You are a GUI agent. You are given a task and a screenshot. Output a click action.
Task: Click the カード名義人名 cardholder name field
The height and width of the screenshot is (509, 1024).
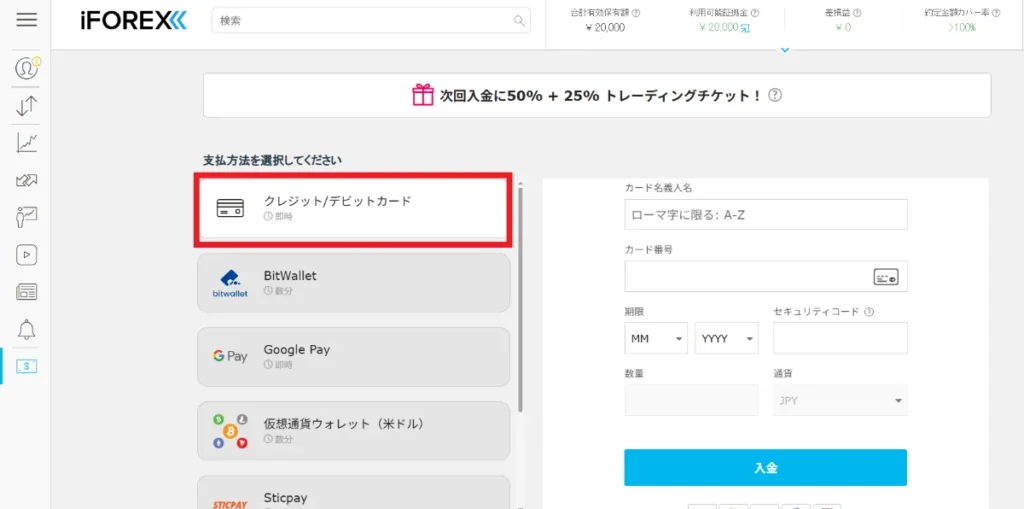tap(765, 214)
